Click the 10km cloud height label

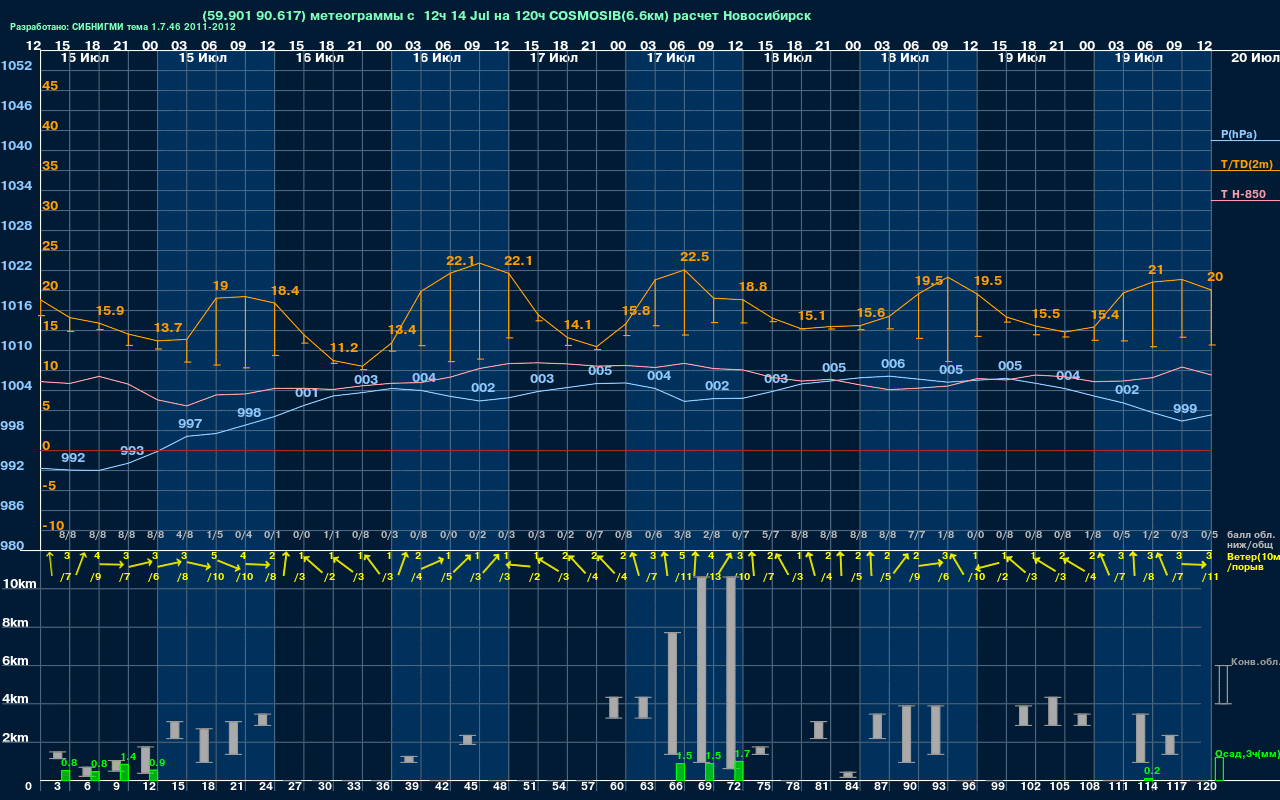tap(19, 584)
